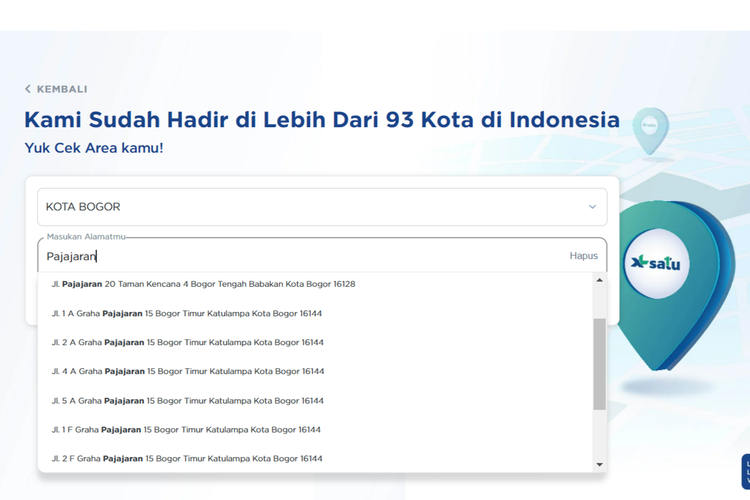750x500 pixels.
Task: Click the back chevron icon beside Kembali
Action: (x=28, y=89)
